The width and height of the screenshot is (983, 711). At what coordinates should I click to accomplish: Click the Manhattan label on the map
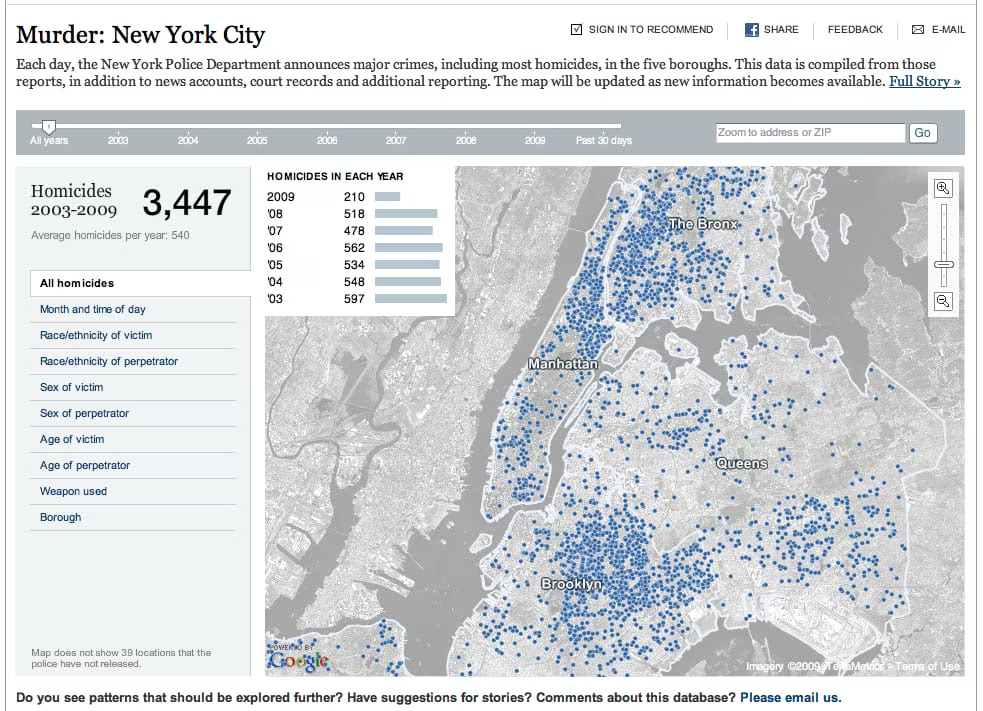click(563, 364)
